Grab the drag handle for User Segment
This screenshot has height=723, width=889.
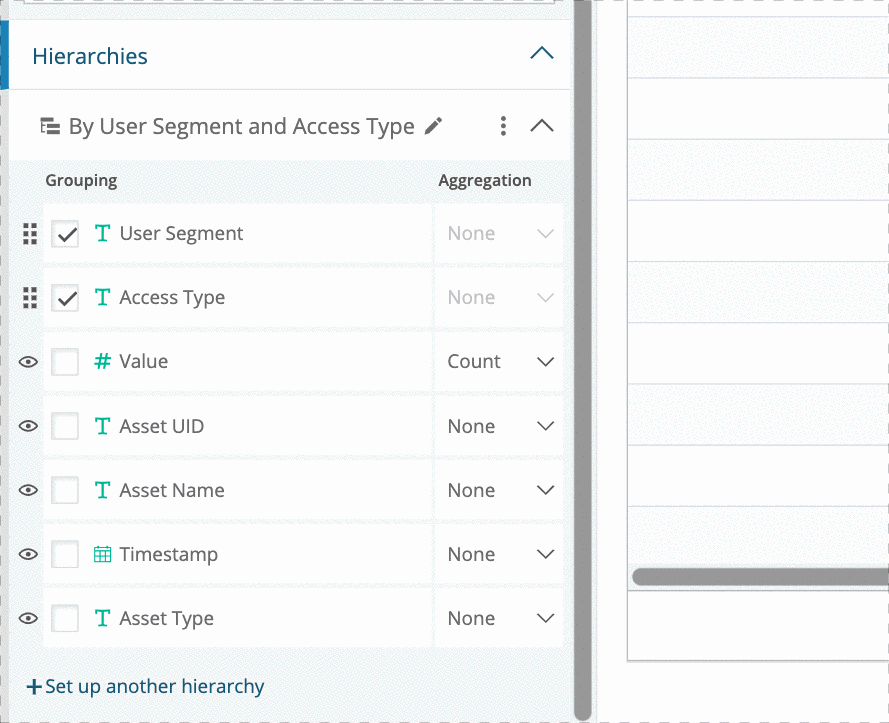[x=30, y=234]
